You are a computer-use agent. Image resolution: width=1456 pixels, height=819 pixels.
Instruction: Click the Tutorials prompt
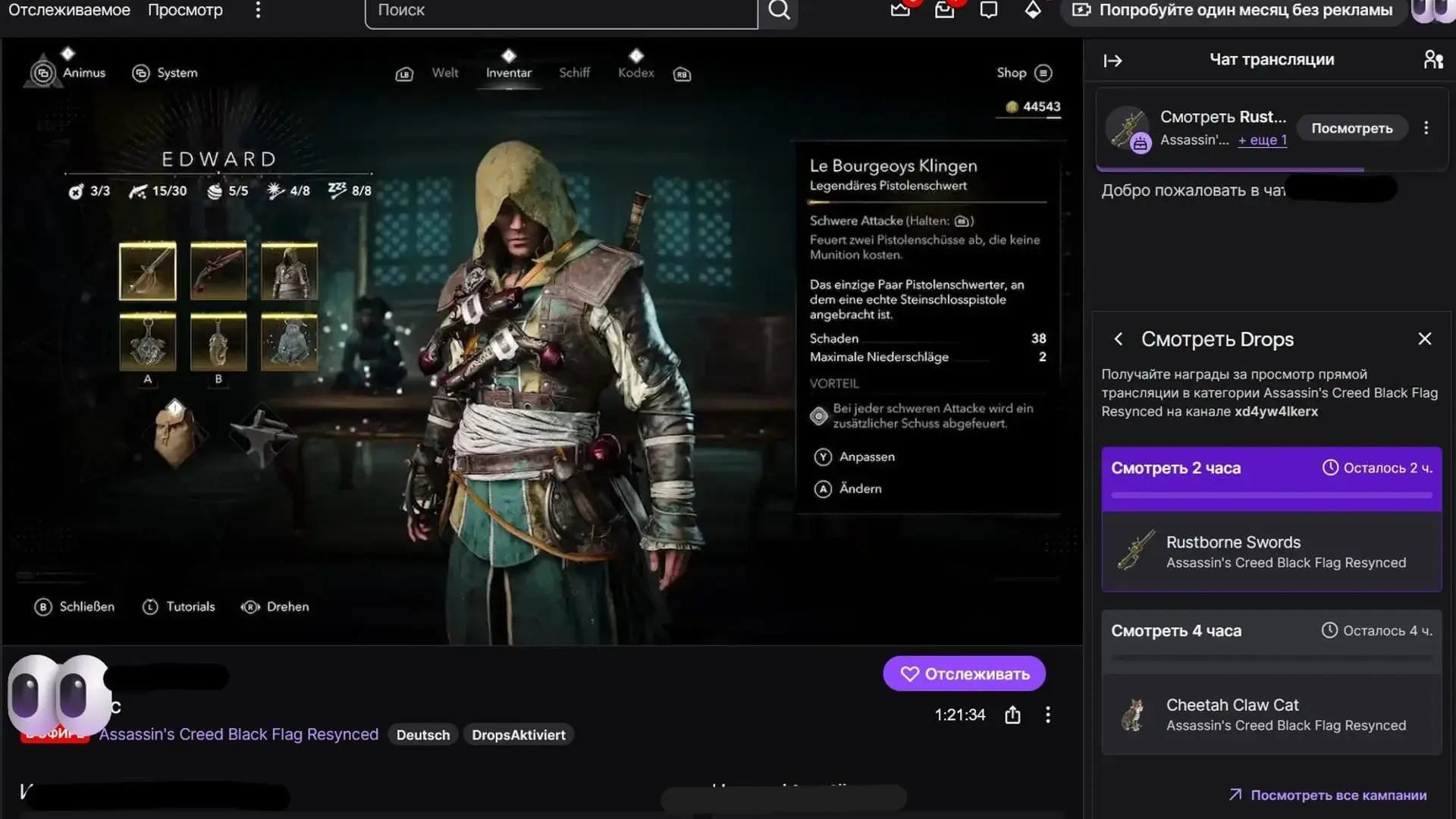click(179, 607)
